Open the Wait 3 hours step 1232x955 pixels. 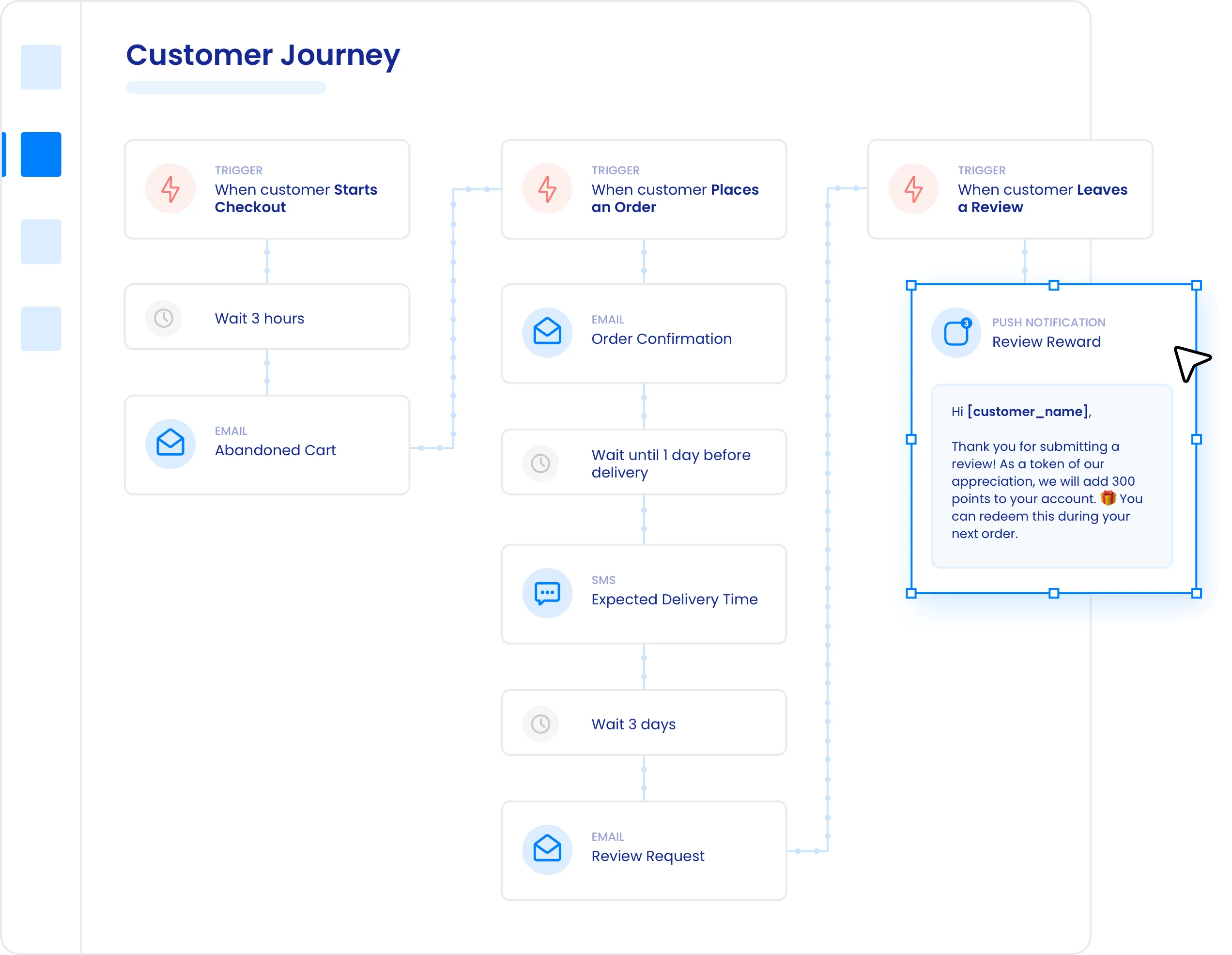click(267, 317)
